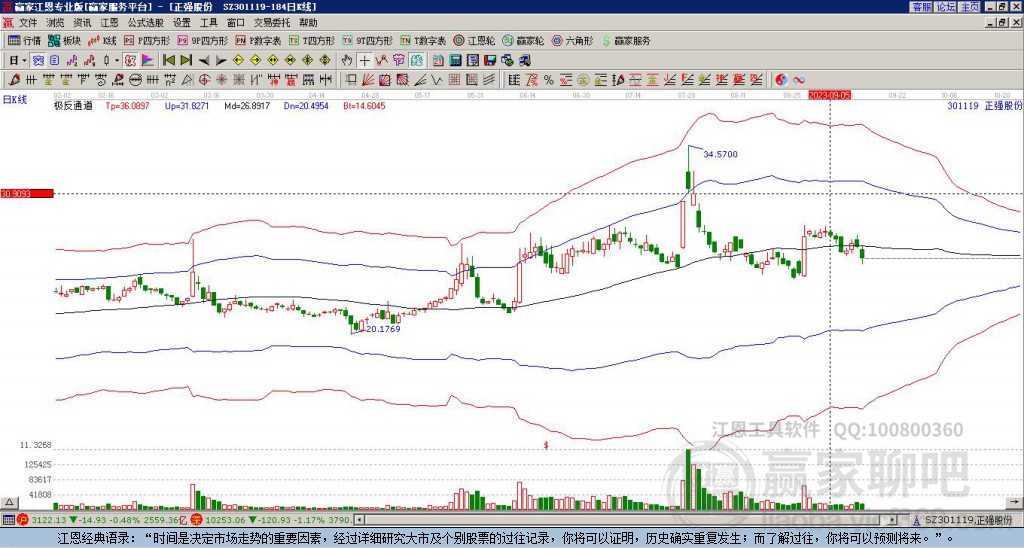Open the 帮助 menu
The image size is (1024, 548).
308,23
